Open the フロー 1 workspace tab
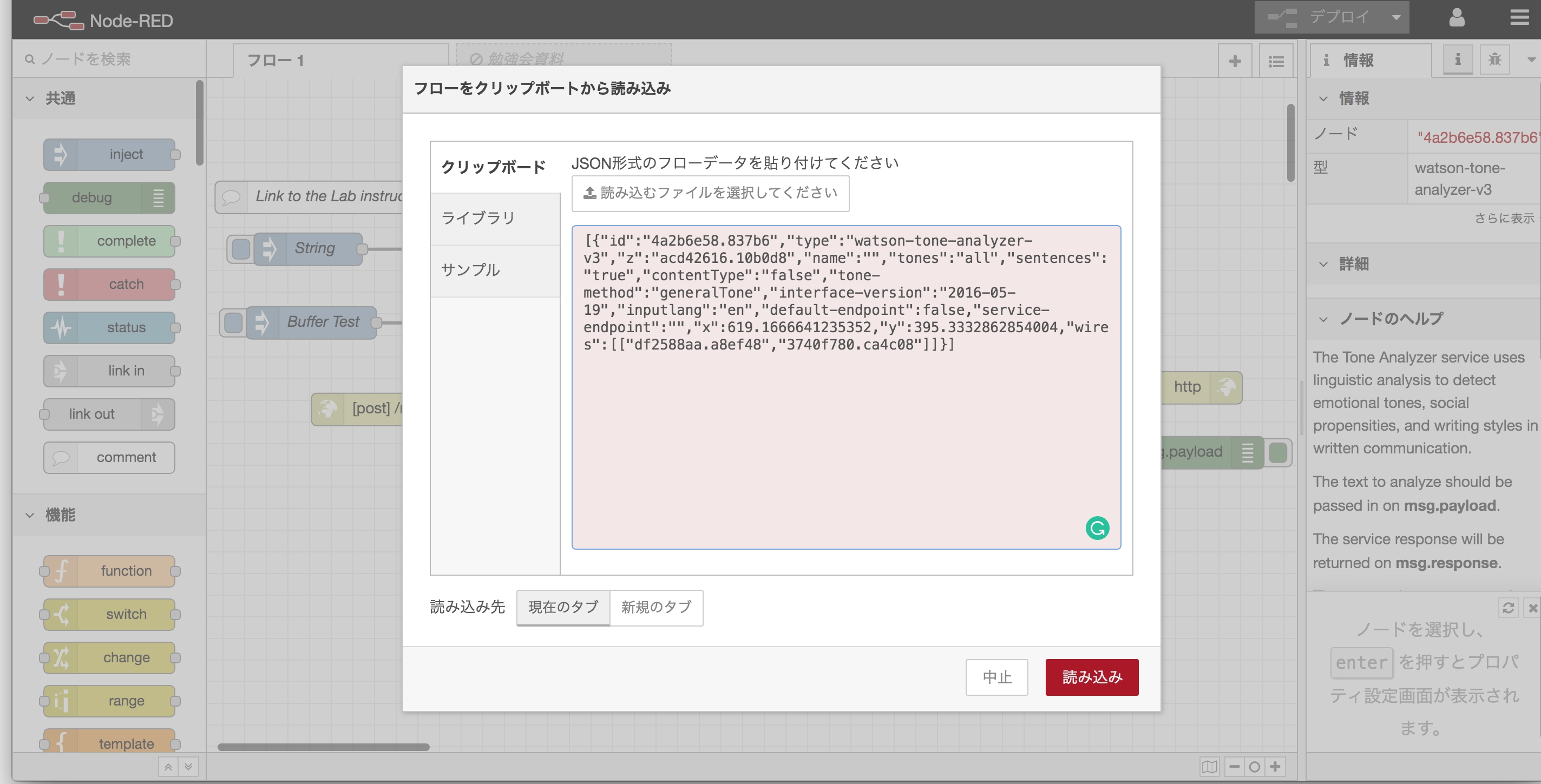Screen dimensions: 1541x784 (340, 61)
